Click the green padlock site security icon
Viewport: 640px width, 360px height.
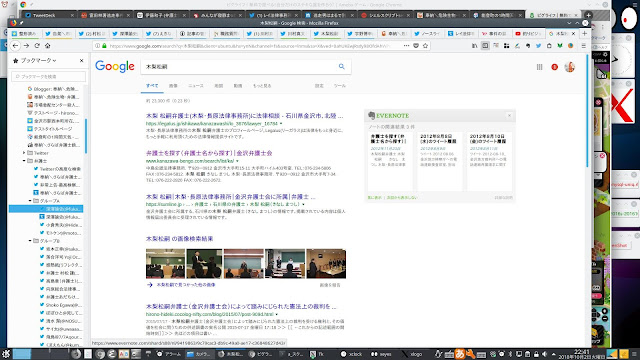click(x=104, y=46)
